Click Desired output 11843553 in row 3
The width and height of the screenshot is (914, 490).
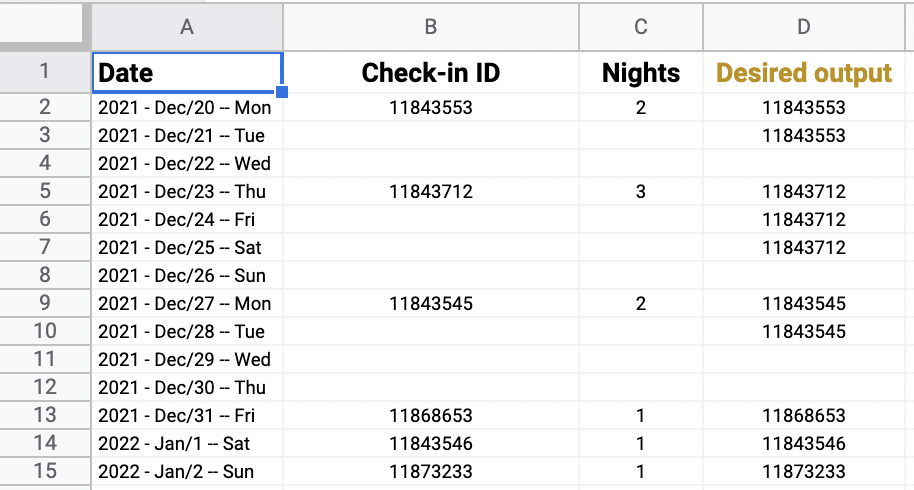[x=804, y=135]
